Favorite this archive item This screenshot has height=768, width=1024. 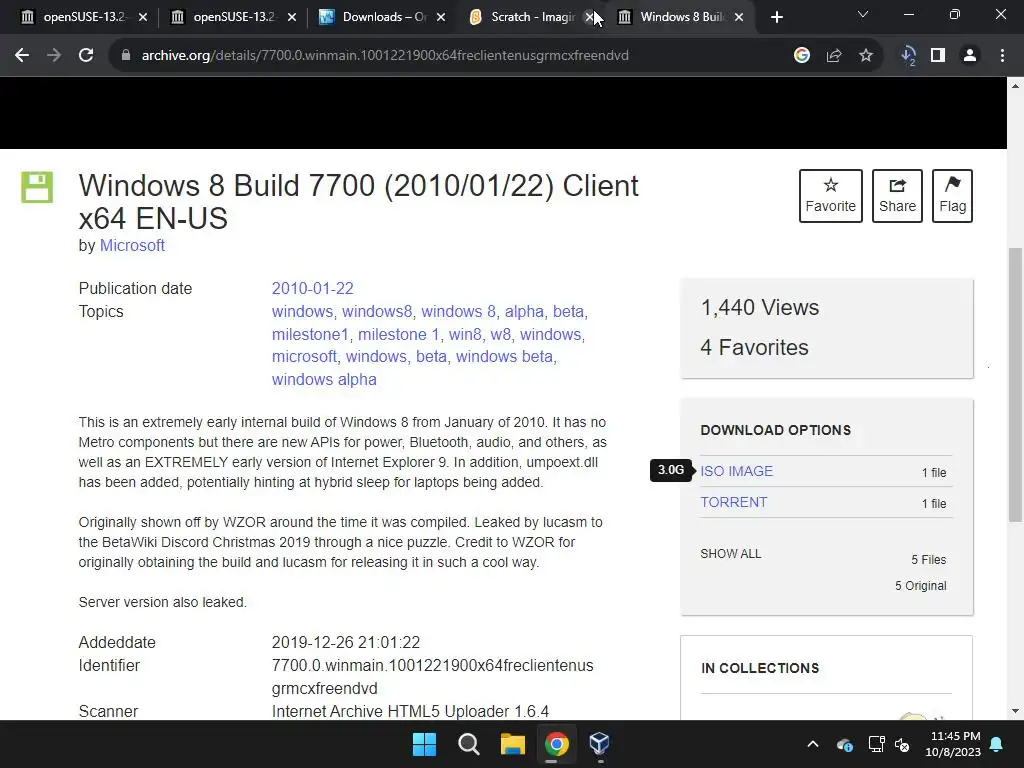coord(831,196)
